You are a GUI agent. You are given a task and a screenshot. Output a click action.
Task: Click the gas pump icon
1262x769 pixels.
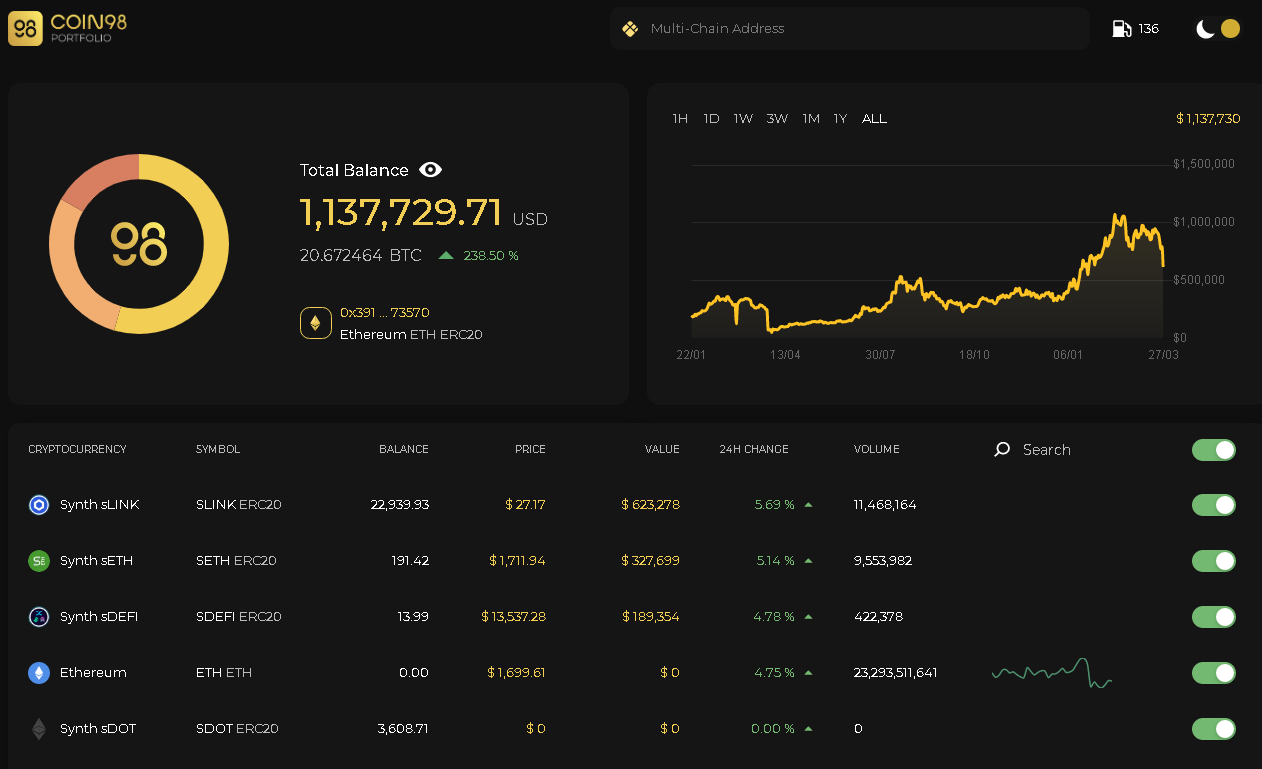(x=1122, y=29)
